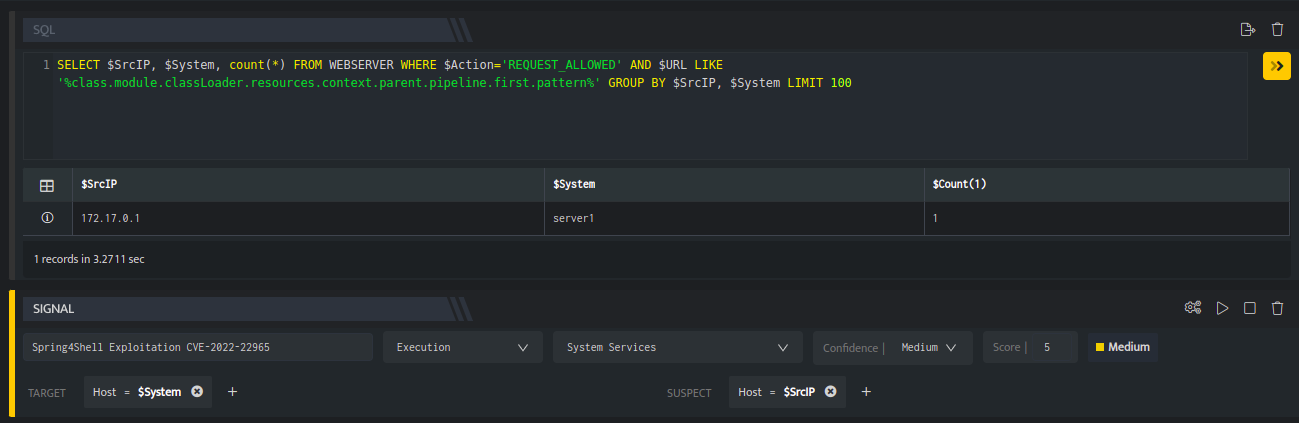Select the 172.17.0.1 cell
Viewport: 1299px width, 423px height.
pos(307,217)
